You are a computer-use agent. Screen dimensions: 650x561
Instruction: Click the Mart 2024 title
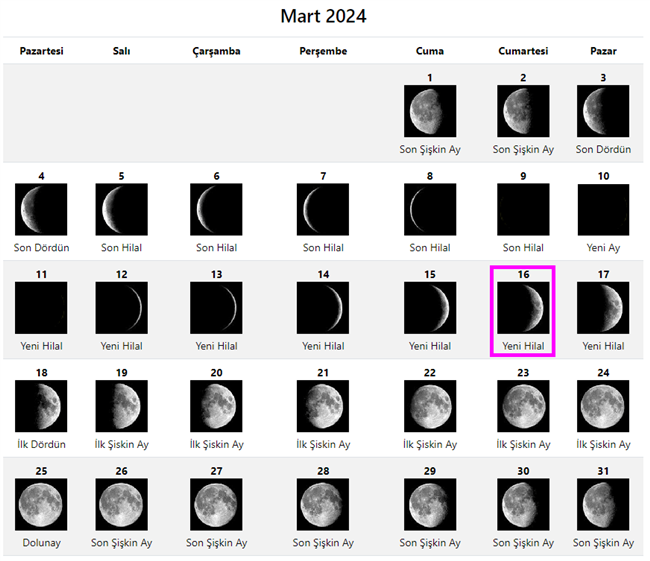pos(323,16)
